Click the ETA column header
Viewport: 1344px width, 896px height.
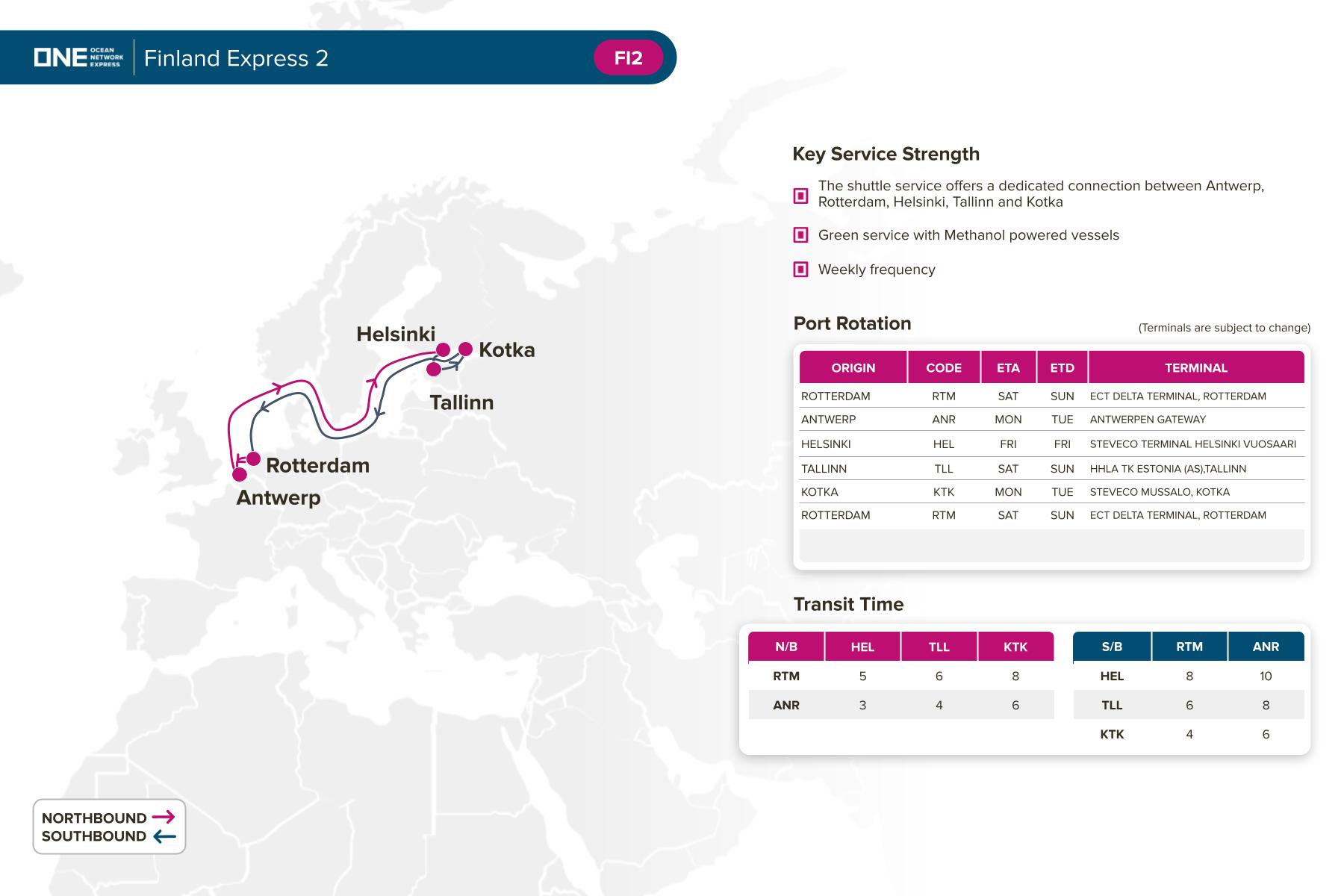coord(1007,367)
